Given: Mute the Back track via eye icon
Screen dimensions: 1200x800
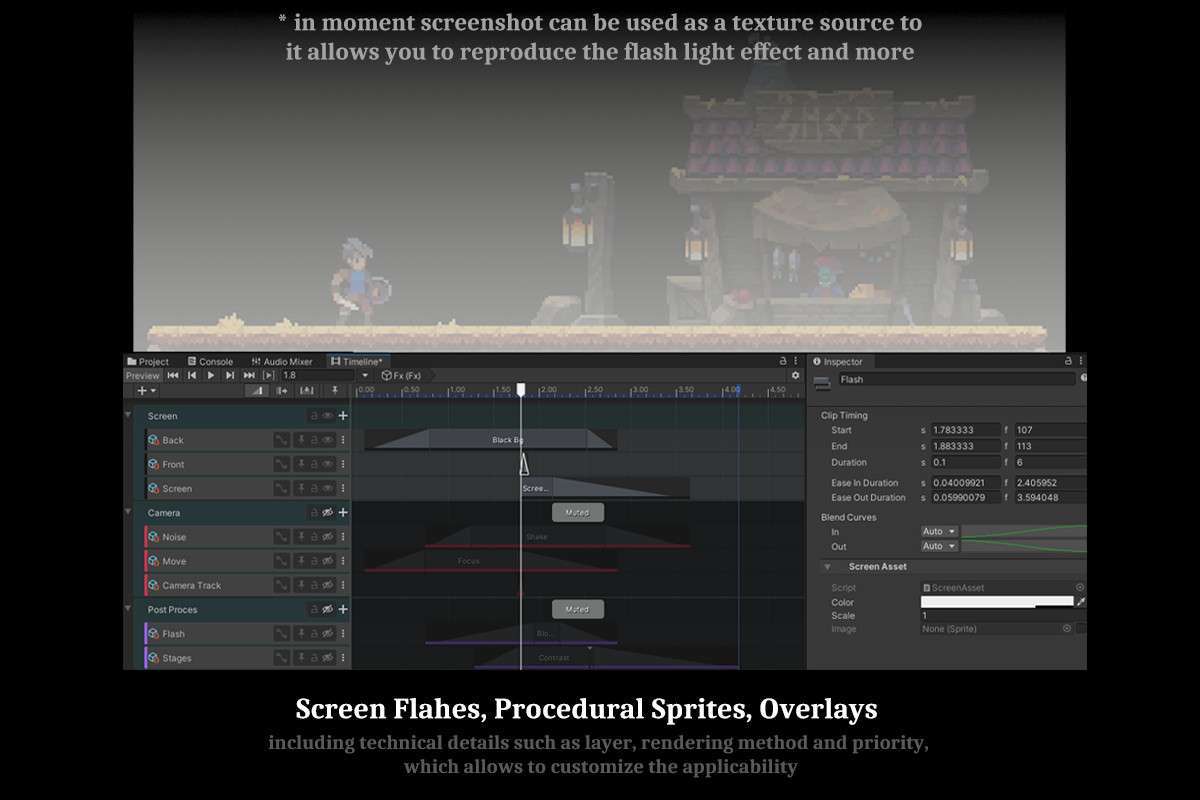Looking at the screenshot, I should coord(327,440).
